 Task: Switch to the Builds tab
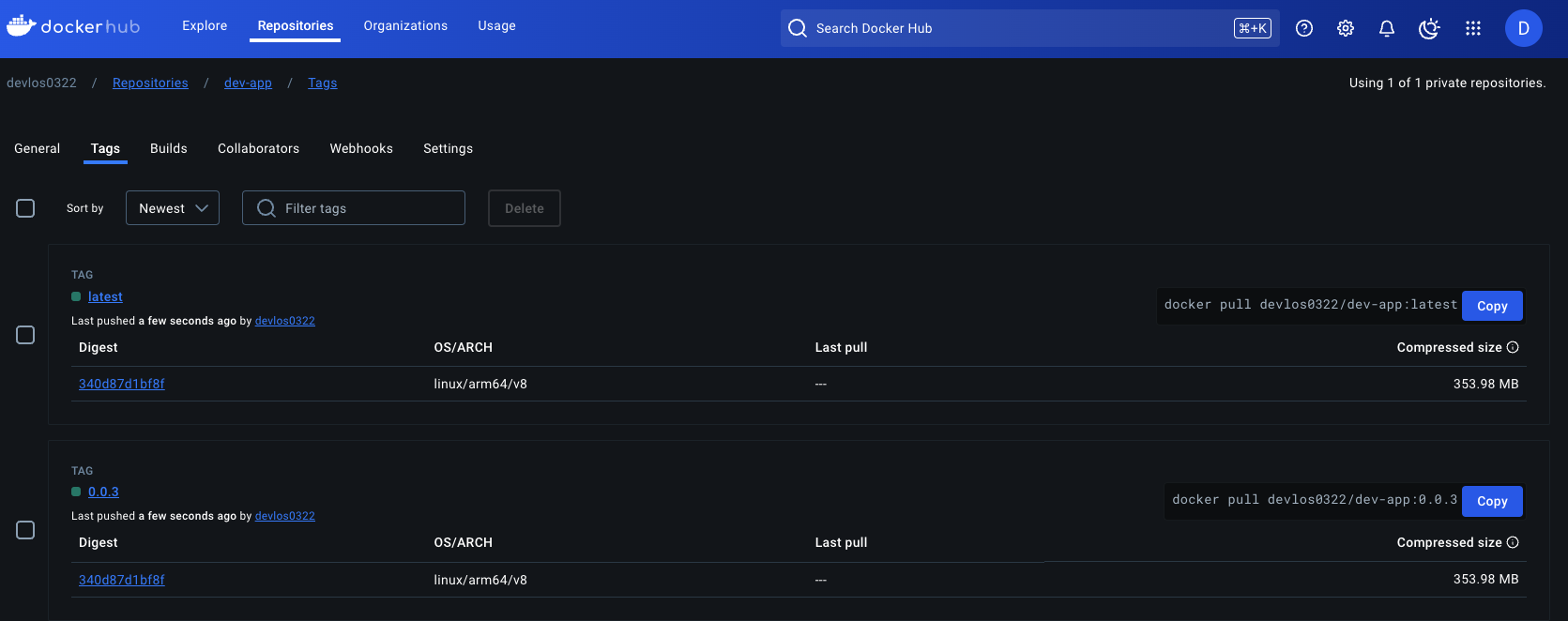point(169,148)
